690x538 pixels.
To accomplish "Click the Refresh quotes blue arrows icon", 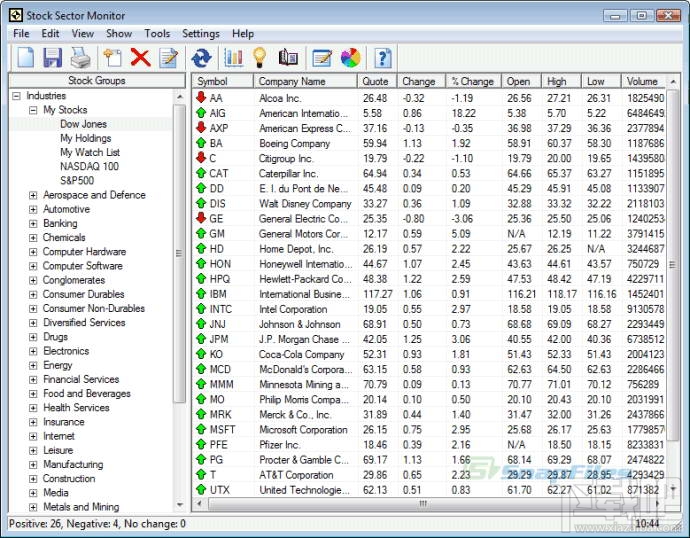I will coord(202,58).
